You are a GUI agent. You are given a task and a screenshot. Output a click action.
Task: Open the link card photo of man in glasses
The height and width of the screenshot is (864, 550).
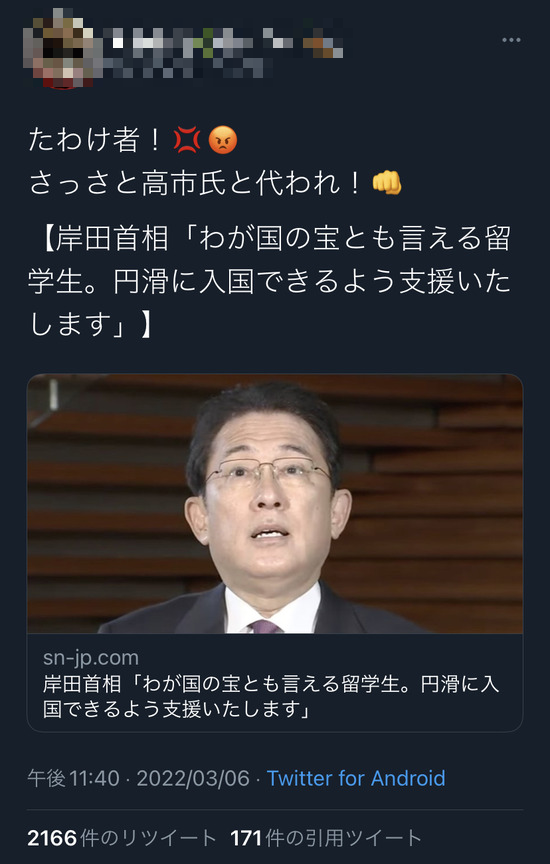pyautogui.click(x=275, y=504)
